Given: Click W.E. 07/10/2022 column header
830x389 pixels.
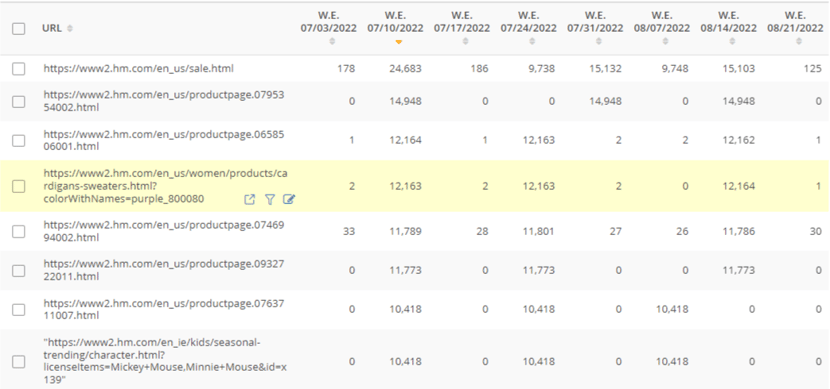Looking at the screenshot, I should click(x=395, y=23).
